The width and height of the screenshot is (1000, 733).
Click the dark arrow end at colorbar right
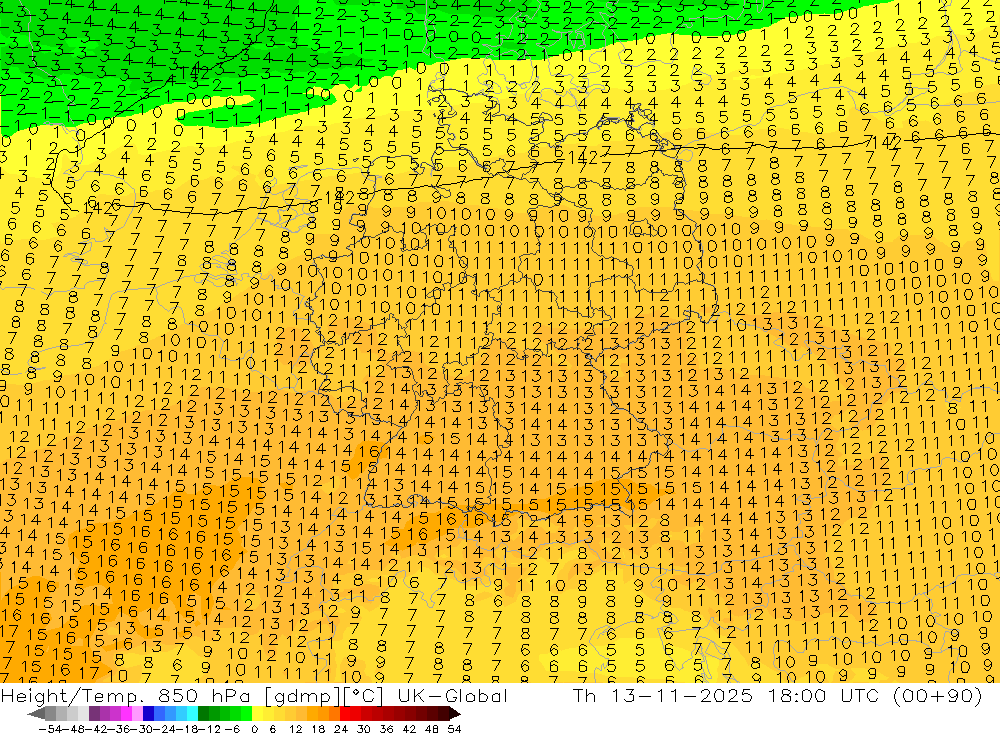[455, 714]
